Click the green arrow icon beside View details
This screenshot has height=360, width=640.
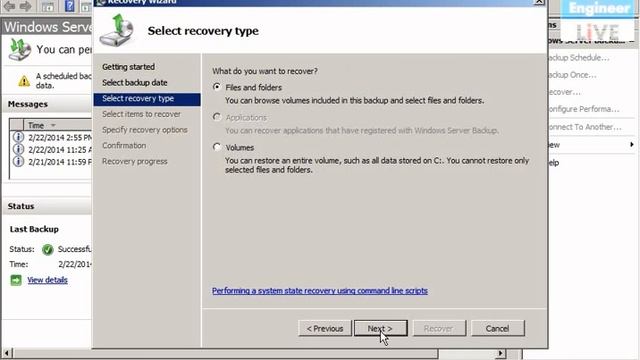click(16, 280)
